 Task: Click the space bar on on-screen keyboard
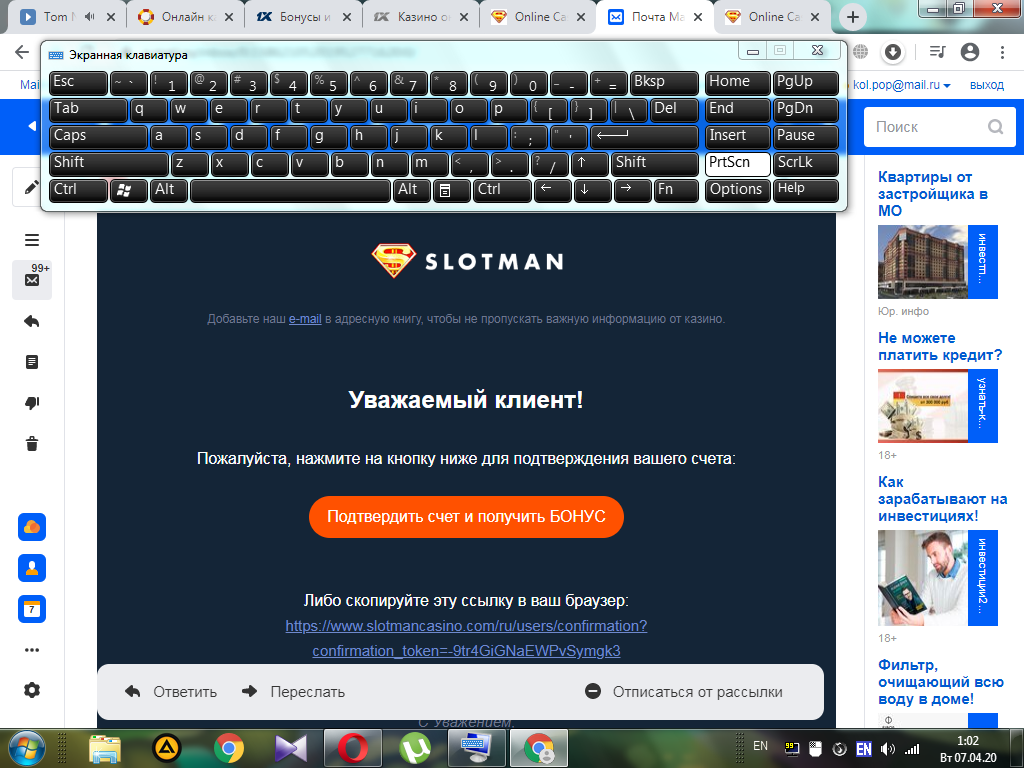click(x=291, y=190)
